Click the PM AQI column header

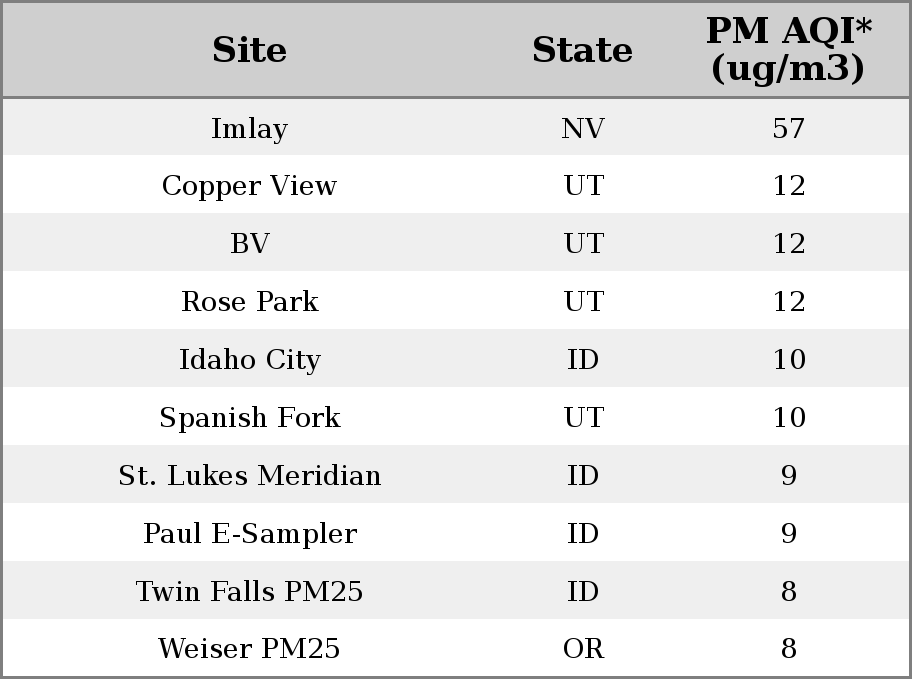pos(789,49)
